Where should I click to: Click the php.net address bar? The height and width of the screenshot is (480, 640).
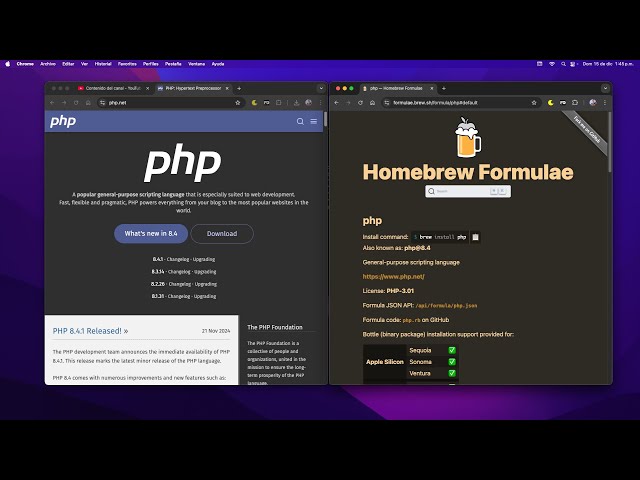(171, 103)
